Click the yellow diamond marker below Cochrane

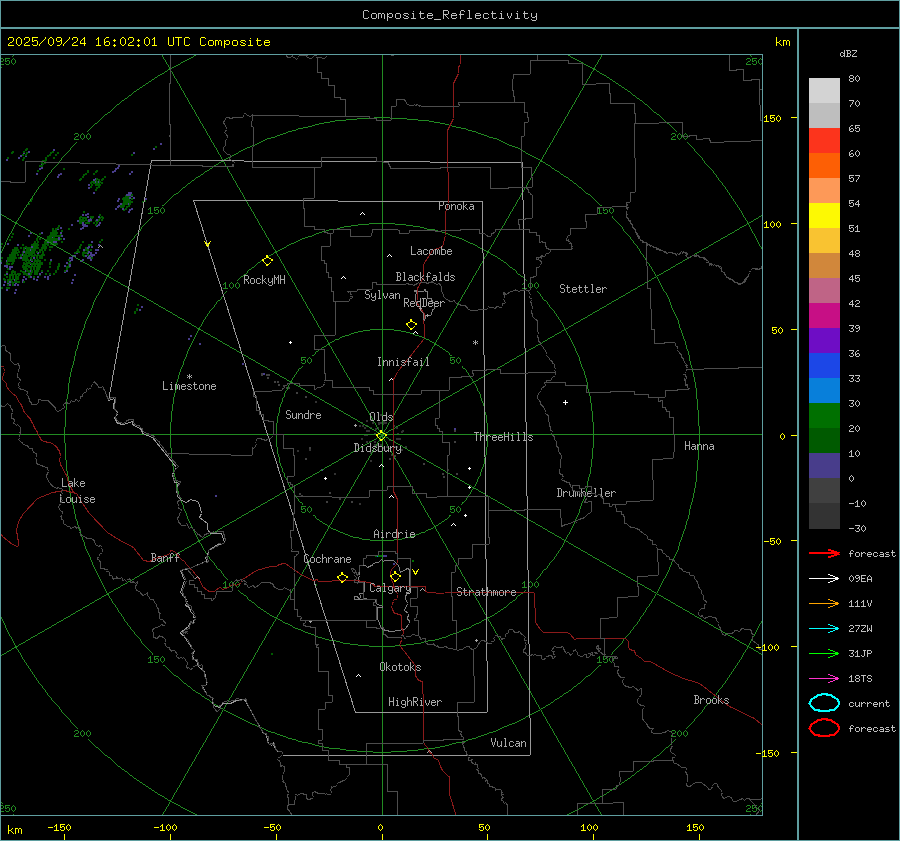[342, 578]
